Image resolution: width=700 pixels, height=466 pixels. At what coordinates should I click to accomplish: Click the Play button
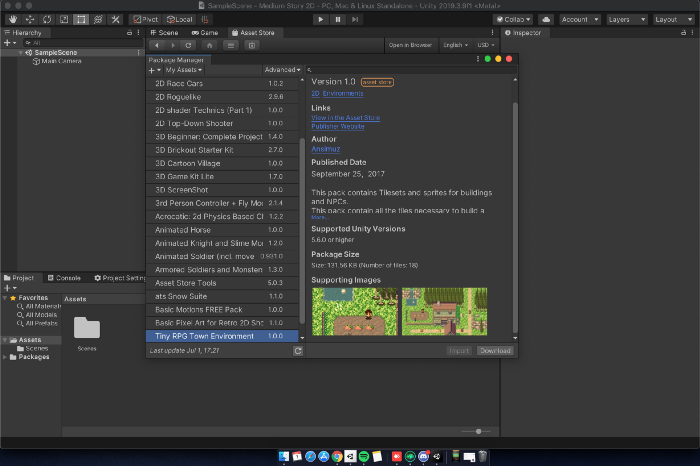[321, 19]
